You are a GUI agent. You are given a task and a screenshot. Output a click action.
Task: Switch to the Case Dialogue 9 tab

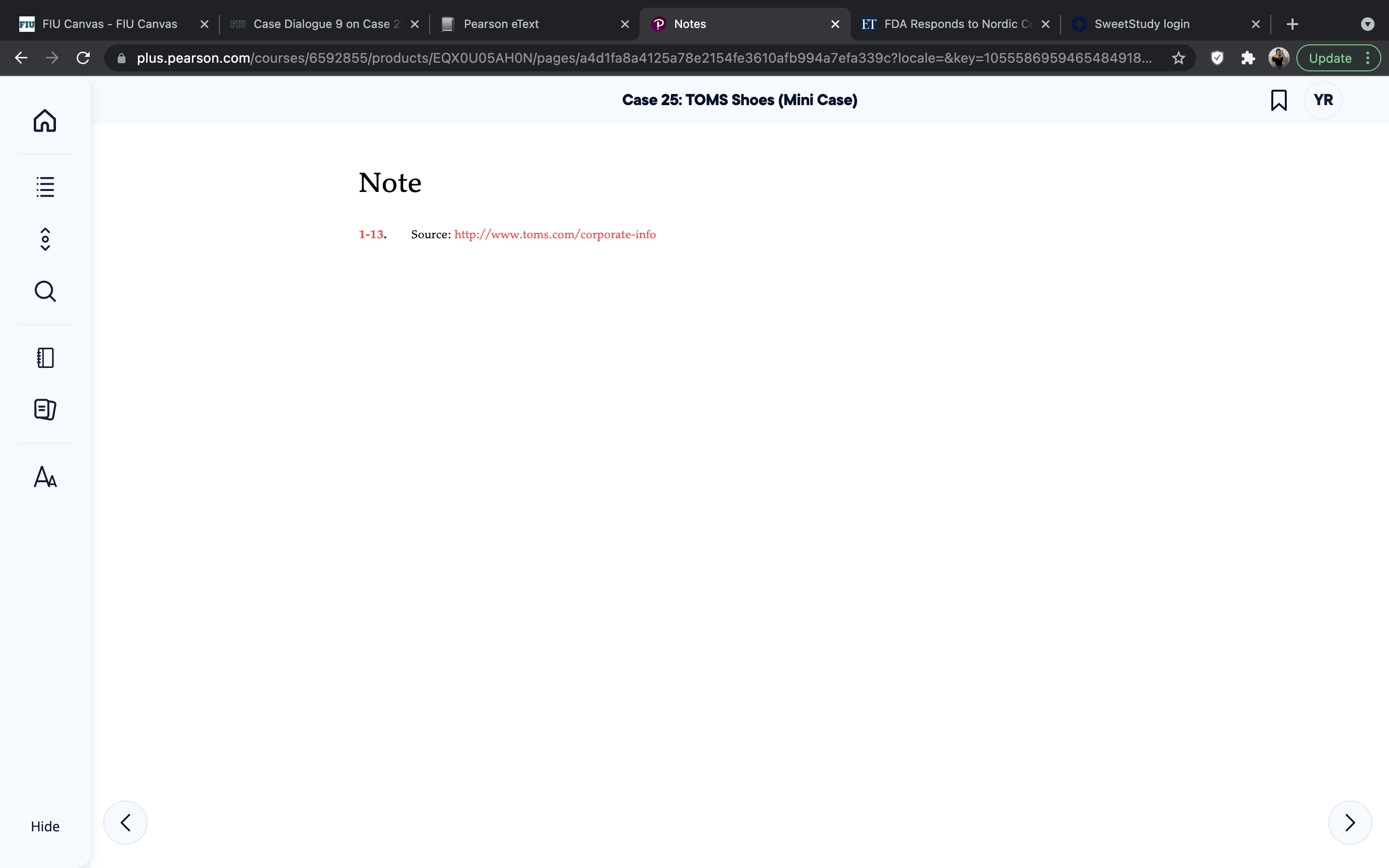(x=324, y=24)
